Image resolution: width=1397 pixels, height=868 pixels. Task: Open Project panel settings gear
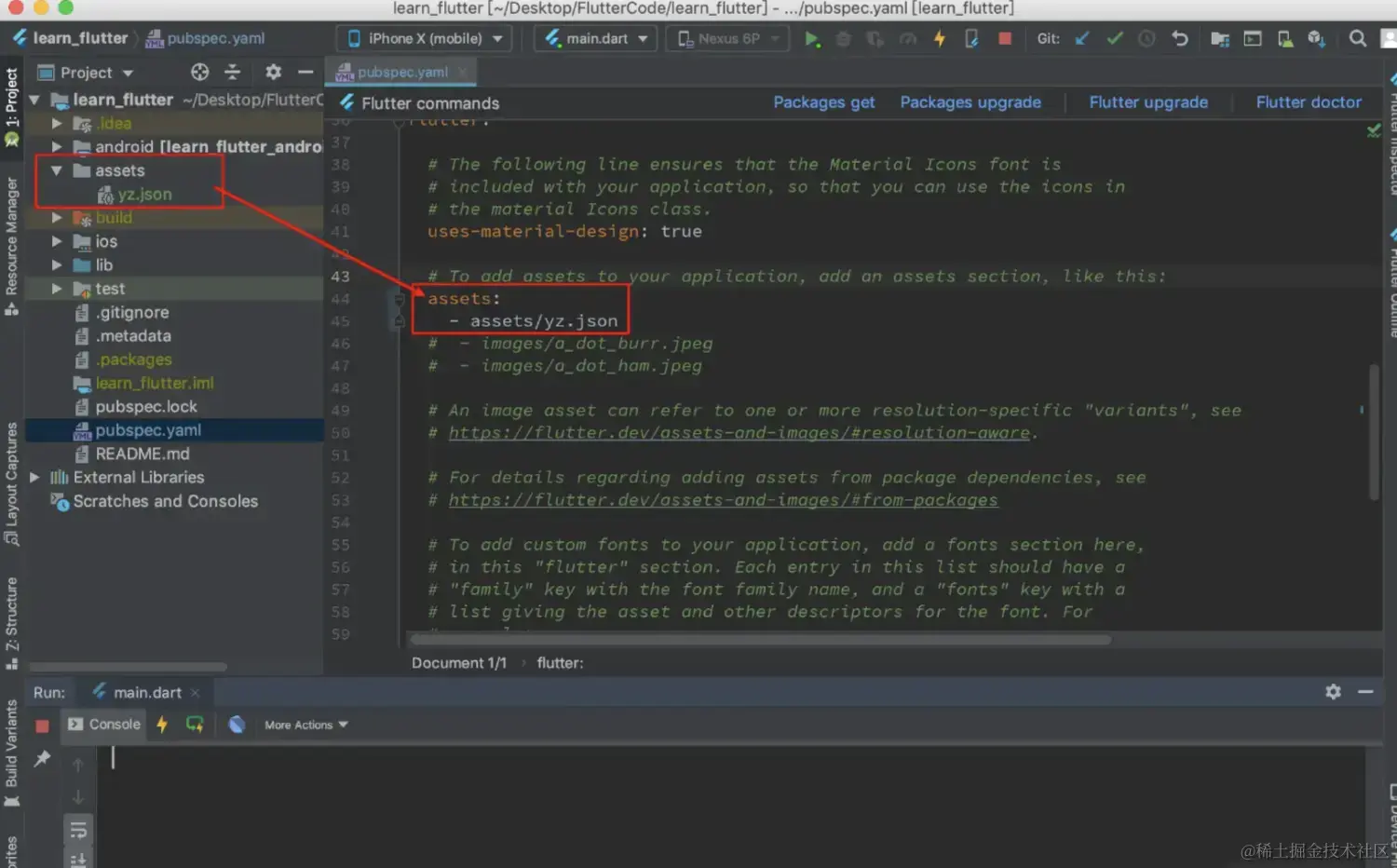pos(273,72)
